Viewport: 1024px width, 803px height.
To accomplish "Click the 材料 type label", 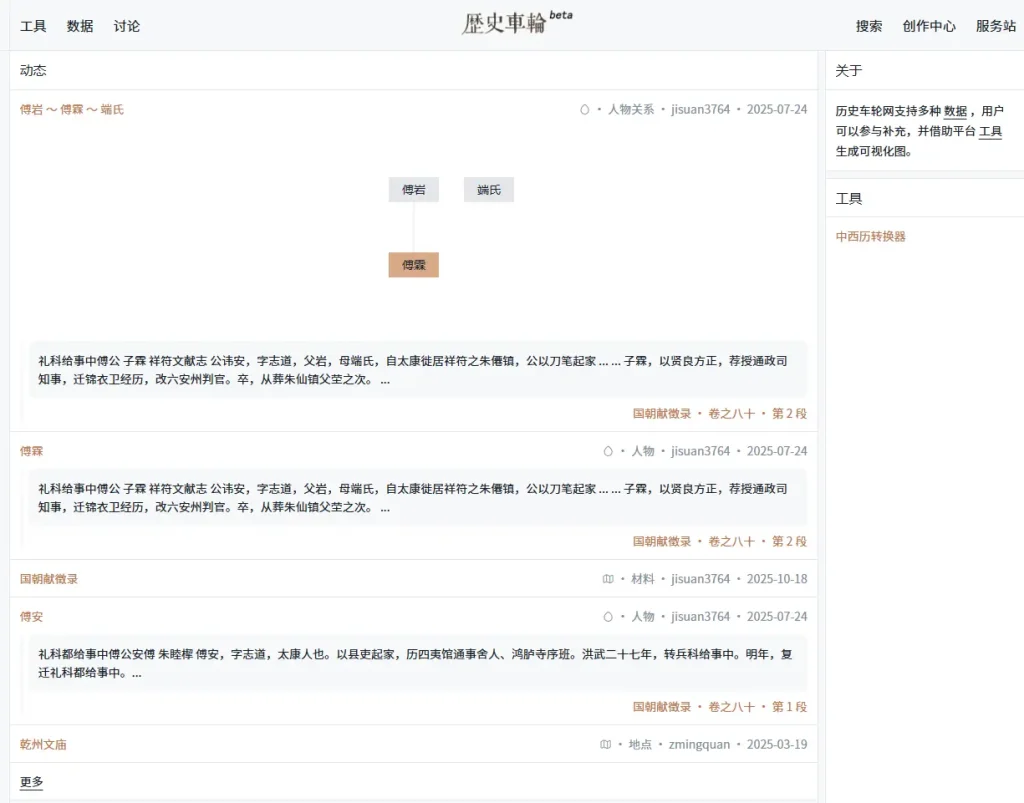I will coord(643,579).
